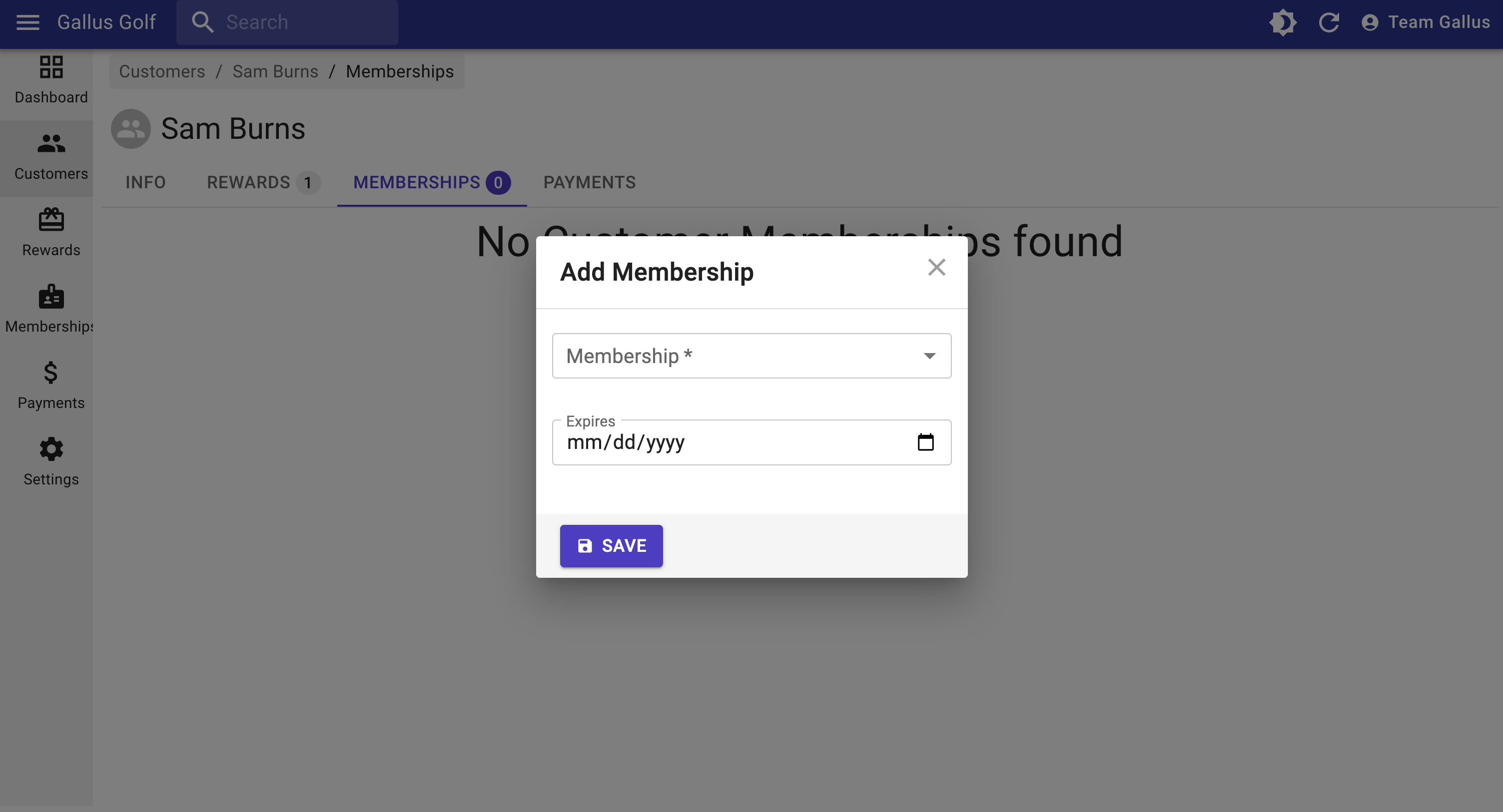Image resolution: width=1503 pixels, height=812 pixels.
Task: Close the Add Membership dialog
Action: [936, 267]
